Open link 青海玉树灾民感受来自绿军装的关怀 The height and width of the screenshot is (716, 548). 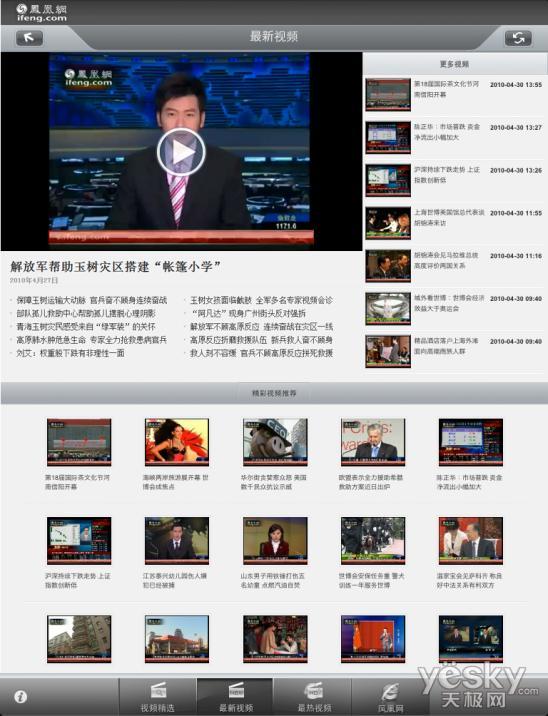click(x=86, y=326)
